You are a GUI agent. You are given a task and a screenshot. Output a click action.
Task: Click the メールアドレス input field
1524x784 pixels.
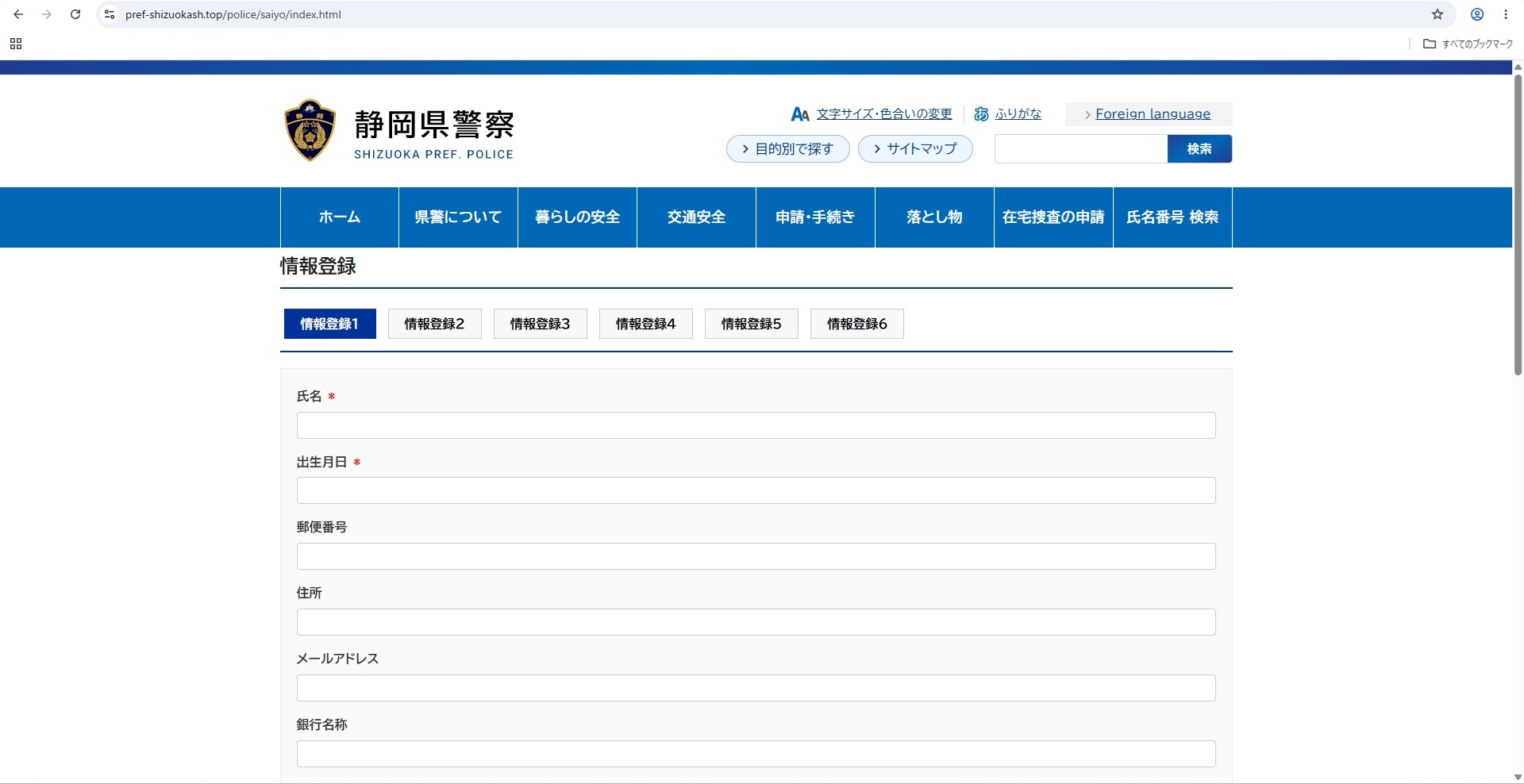(x=756, y=688)
